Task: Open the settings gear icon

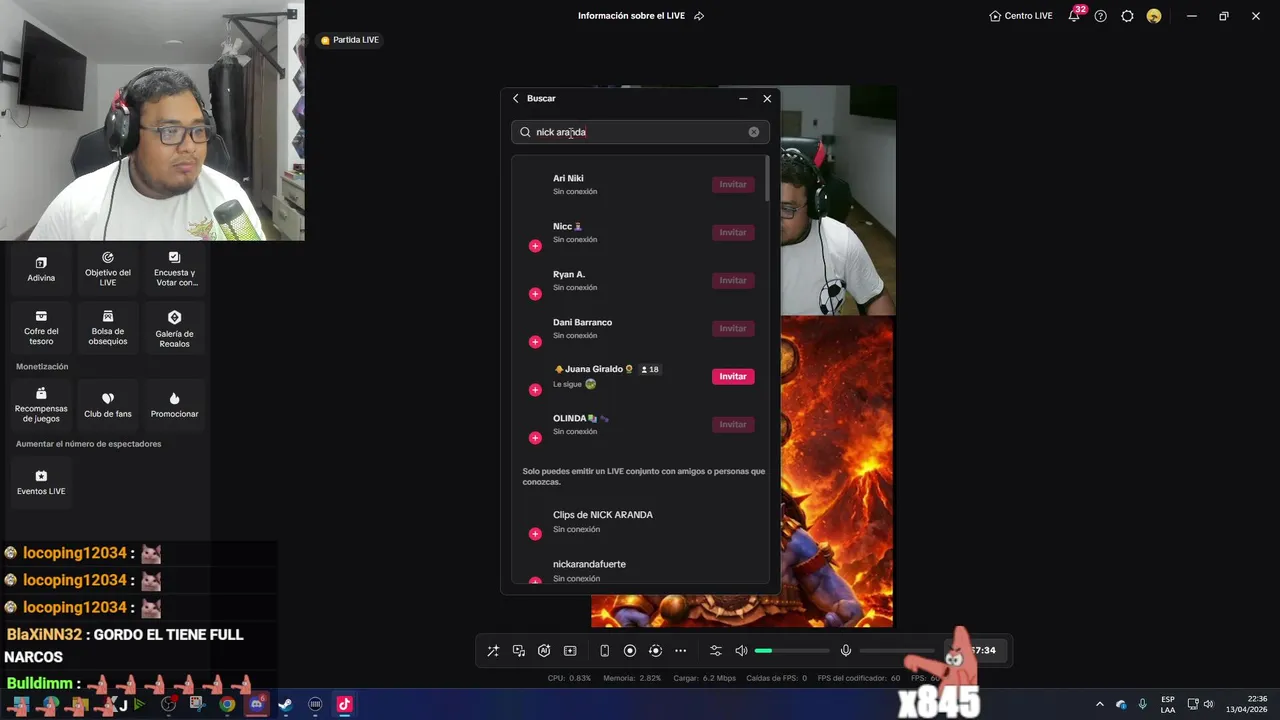Action: (1127, 16)
